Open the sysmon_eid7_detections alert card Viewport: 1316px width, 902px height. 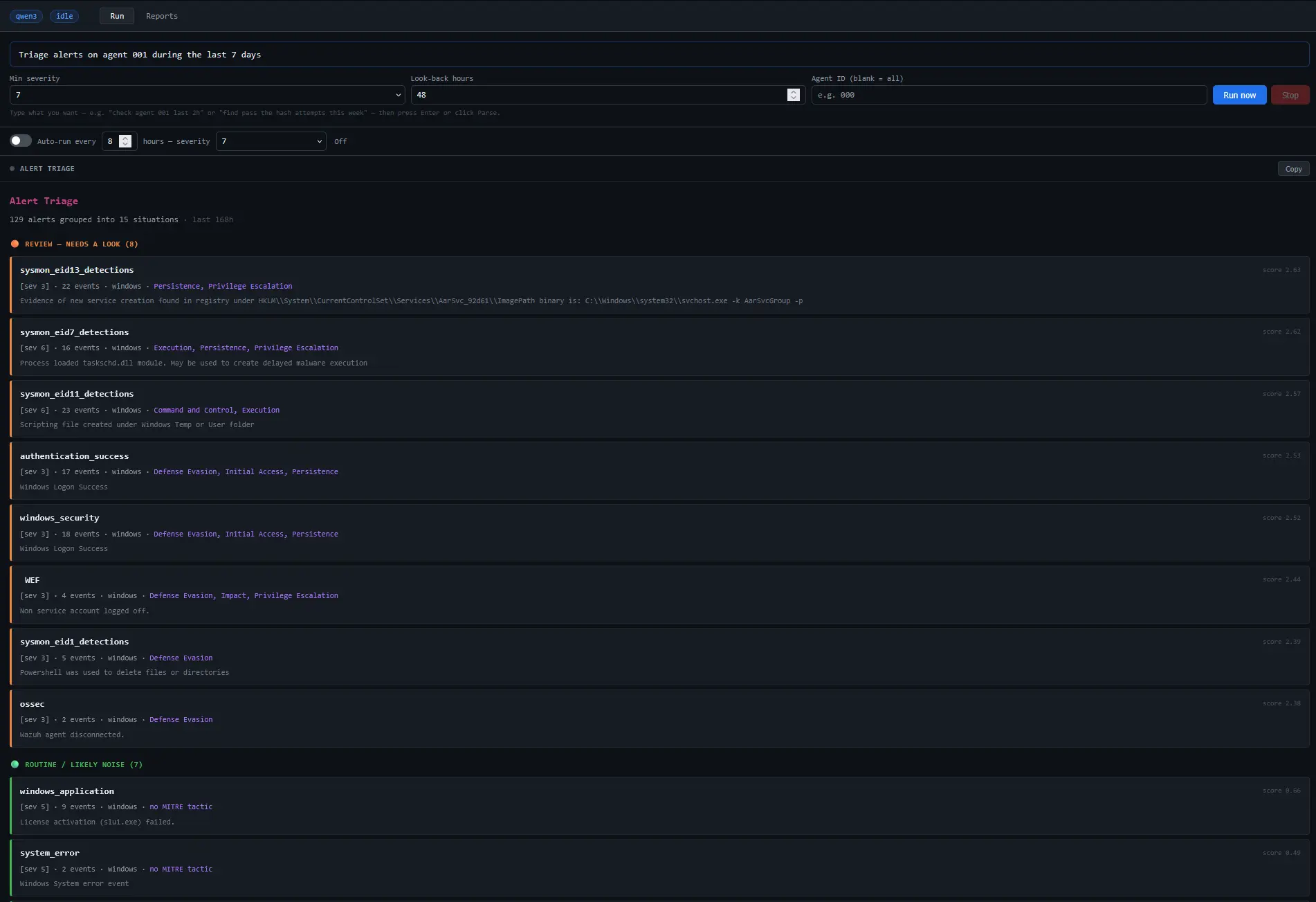(x=659, y=347)
